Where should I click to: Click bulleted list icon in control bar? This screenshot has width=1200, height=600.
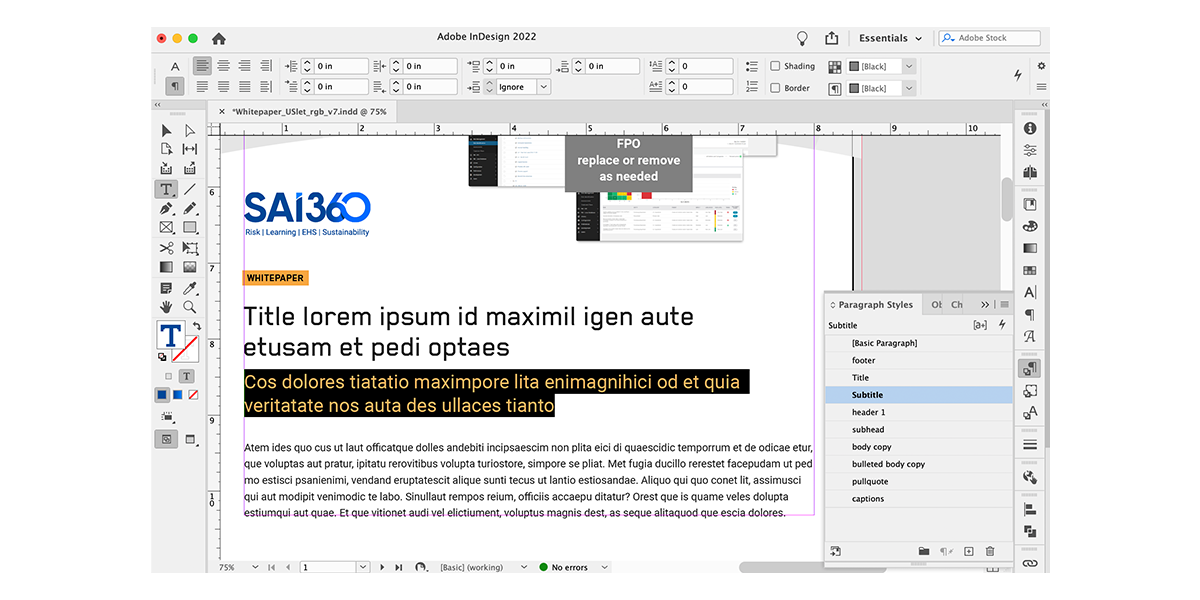751,66
